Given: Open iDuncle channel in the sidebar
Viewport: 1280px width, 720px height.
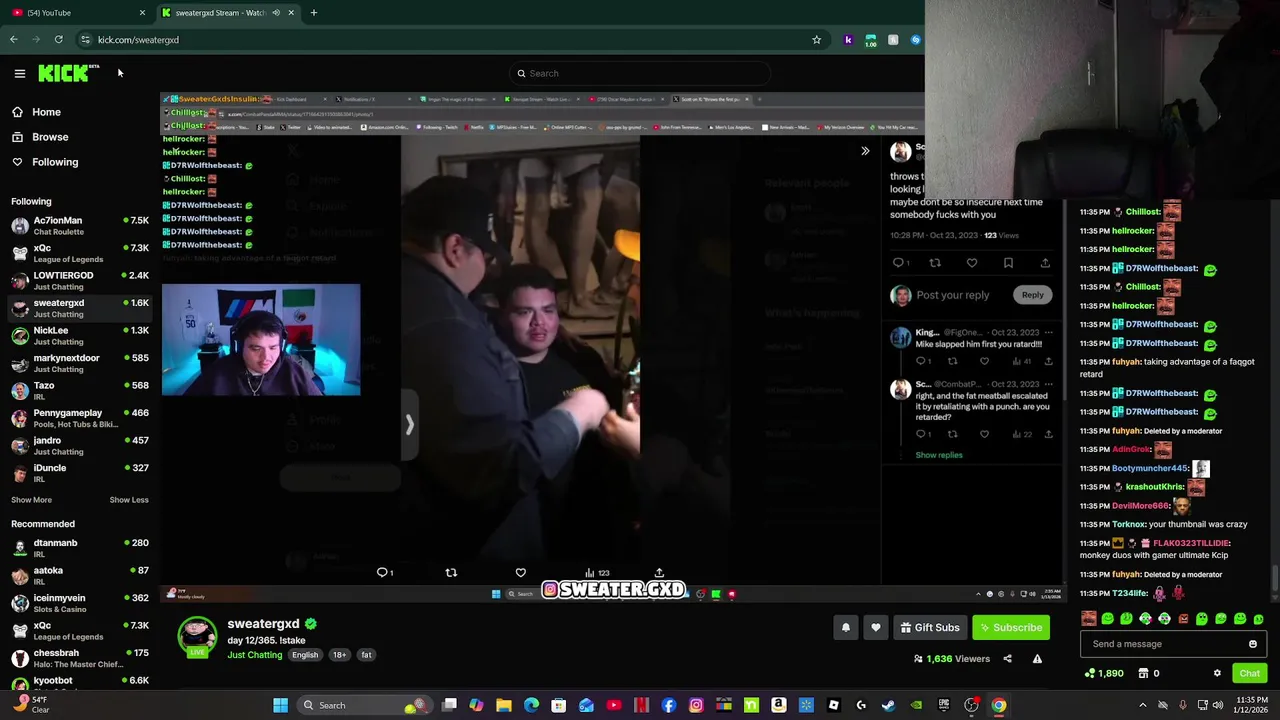Looking at the screenshot, I should point(80,474).
